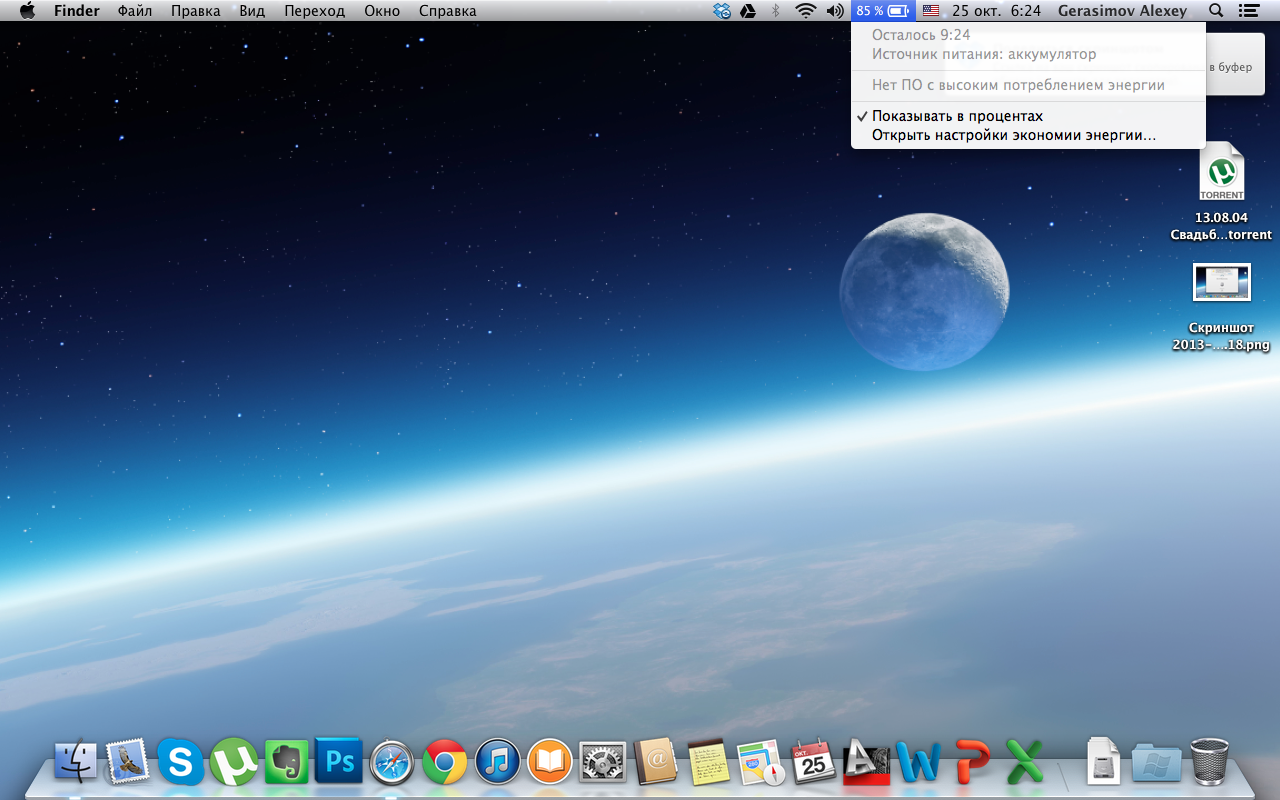Open the Trash in the Dock
The image size is (1280, 800).
(1209, 762)
